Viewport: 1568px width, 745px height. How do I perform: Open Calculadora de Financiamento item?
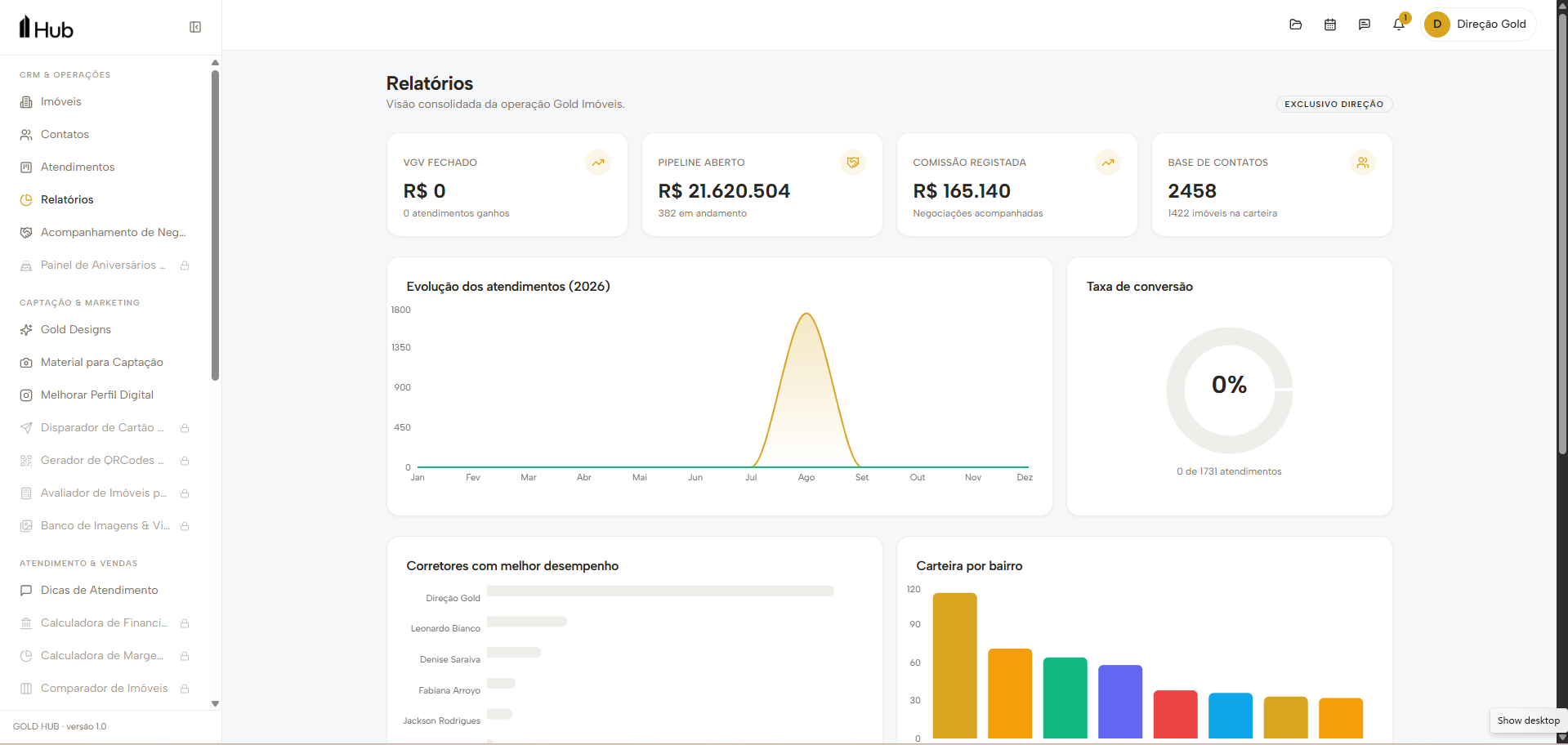[x=105, y=623]
